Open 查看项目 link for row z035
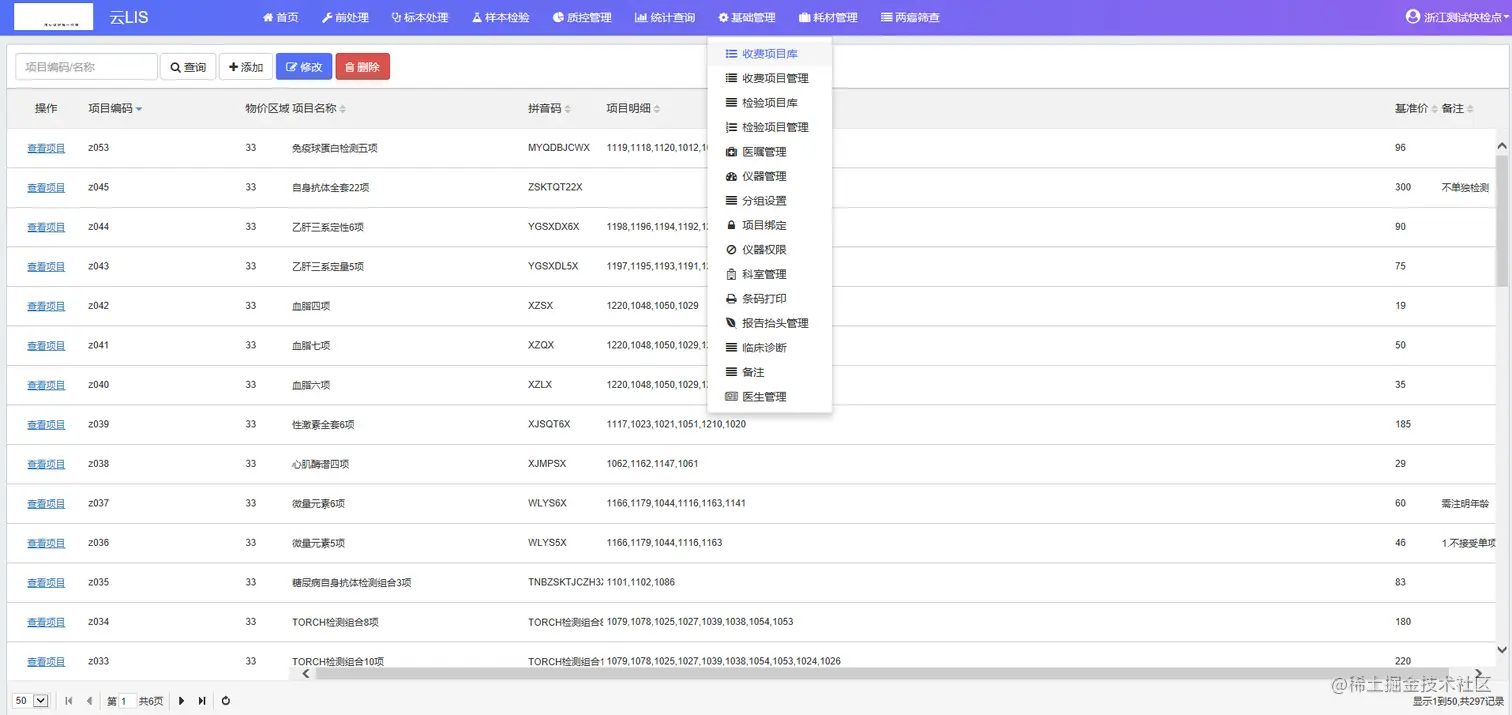1512x715 pixels. [x=46, y=583]
